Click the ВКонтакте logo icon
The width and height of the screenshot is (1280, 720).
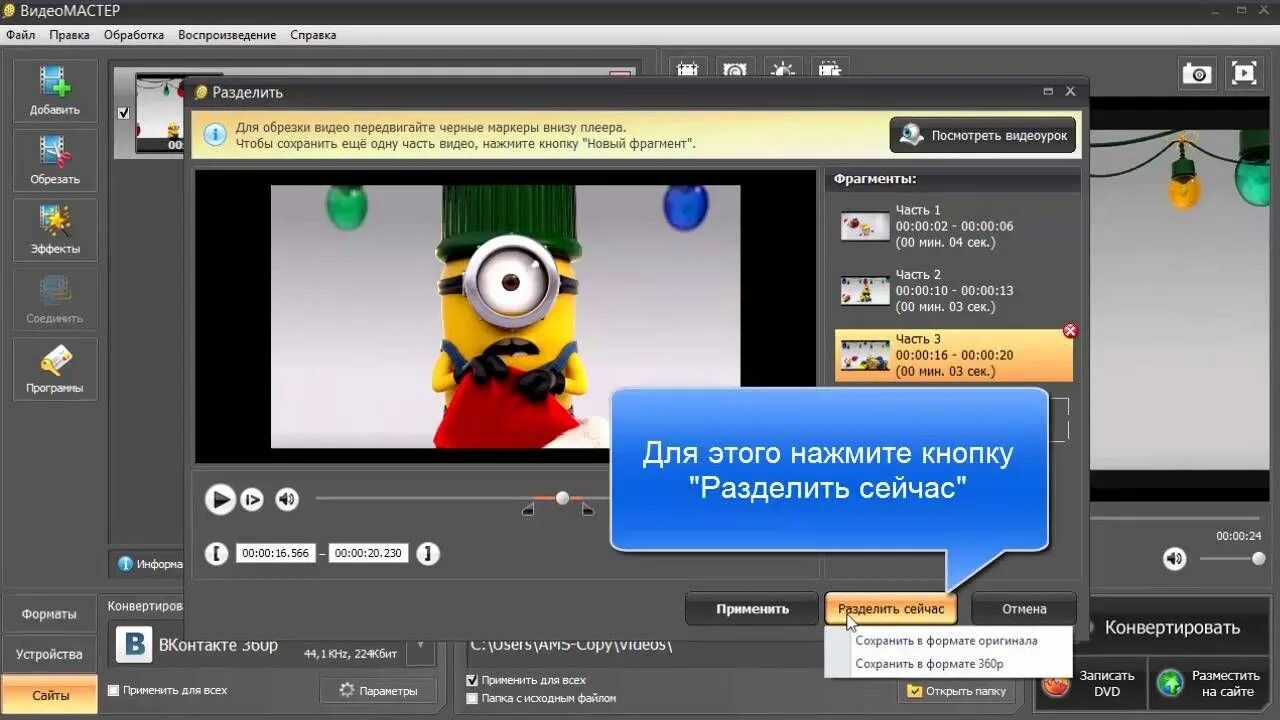coord(134,645)
